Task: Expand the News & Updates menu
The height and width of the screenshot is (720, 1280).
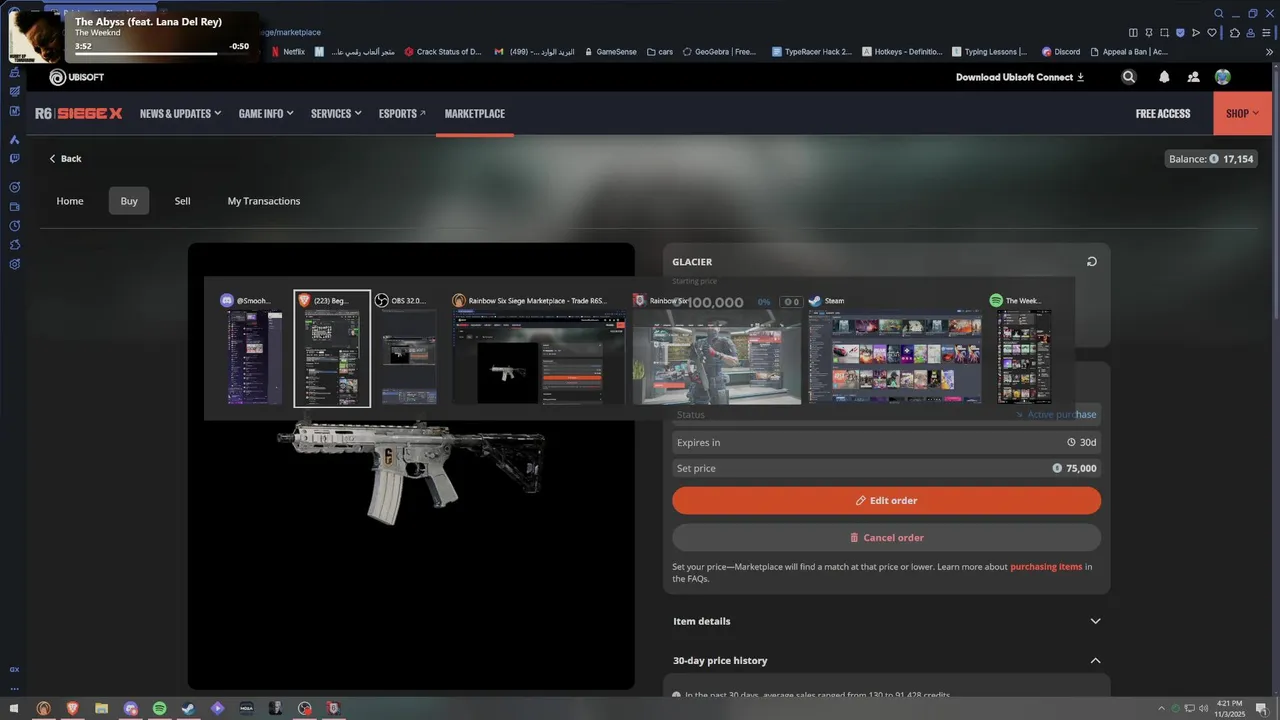Action: click(x=181, y=113)
